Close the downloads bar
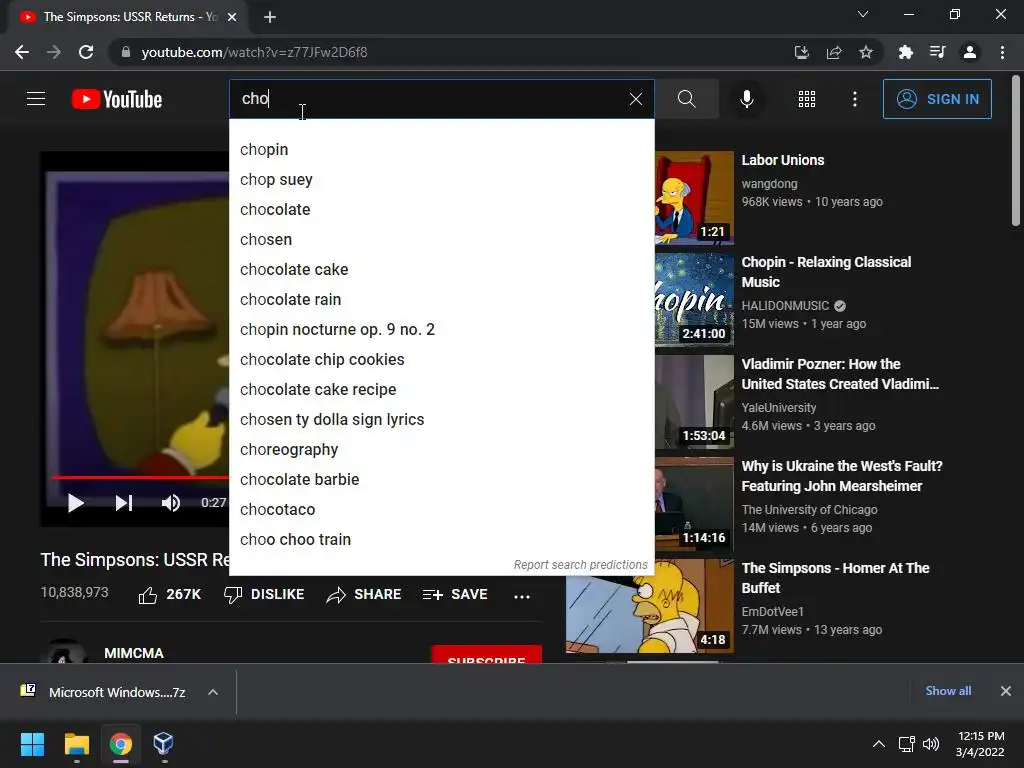The height and width of the screenshot is (768, 1024). 1006,691
